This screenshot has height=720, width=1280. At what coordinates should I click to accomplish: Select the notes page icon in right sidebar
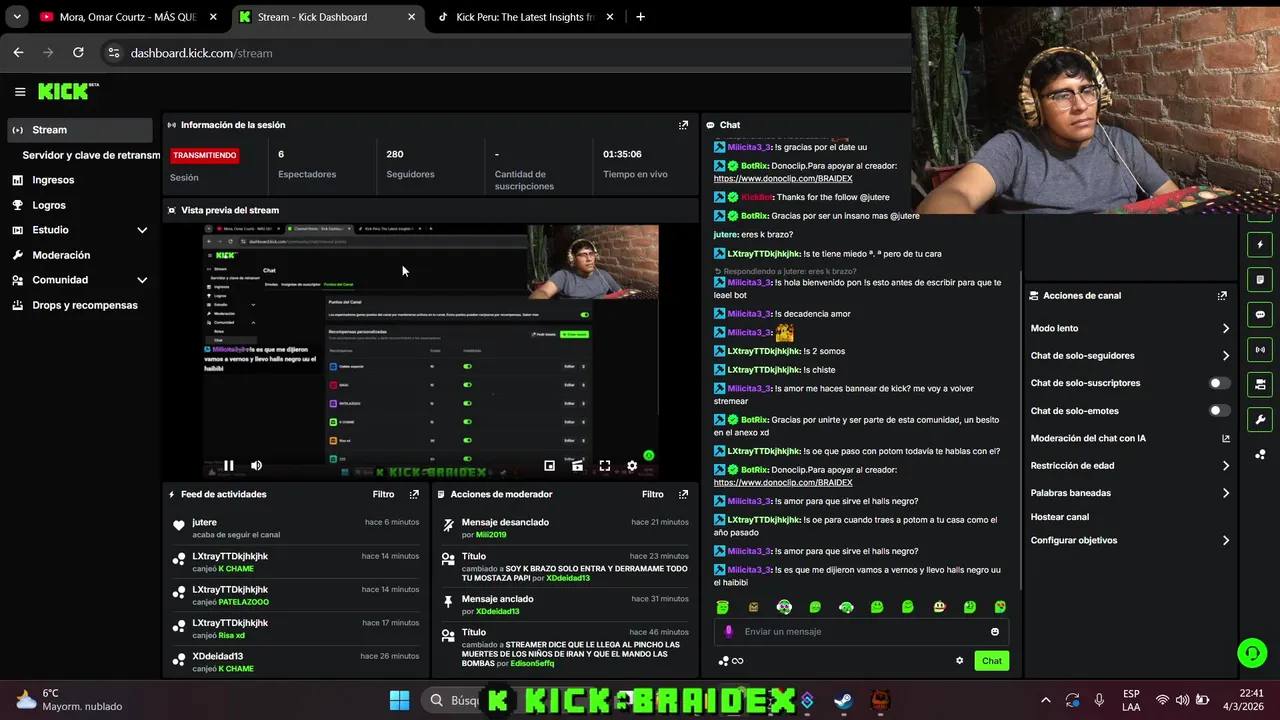point(1260,280)
